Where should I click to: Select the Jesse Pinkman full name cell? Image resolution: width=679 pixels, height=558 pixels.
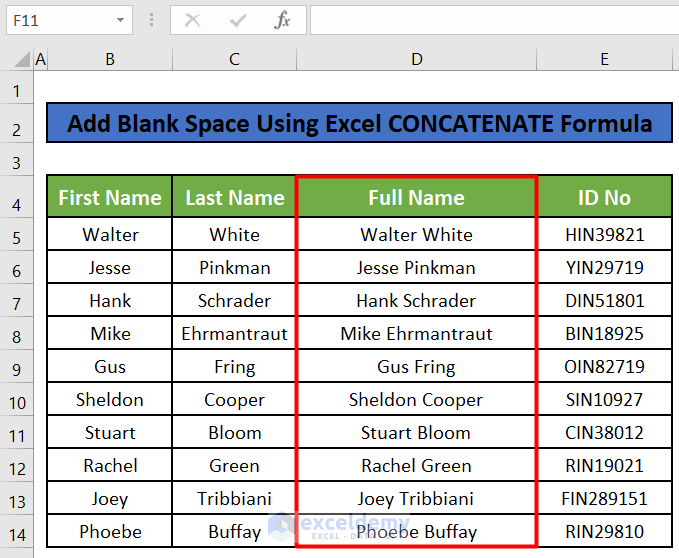[417, 267]
